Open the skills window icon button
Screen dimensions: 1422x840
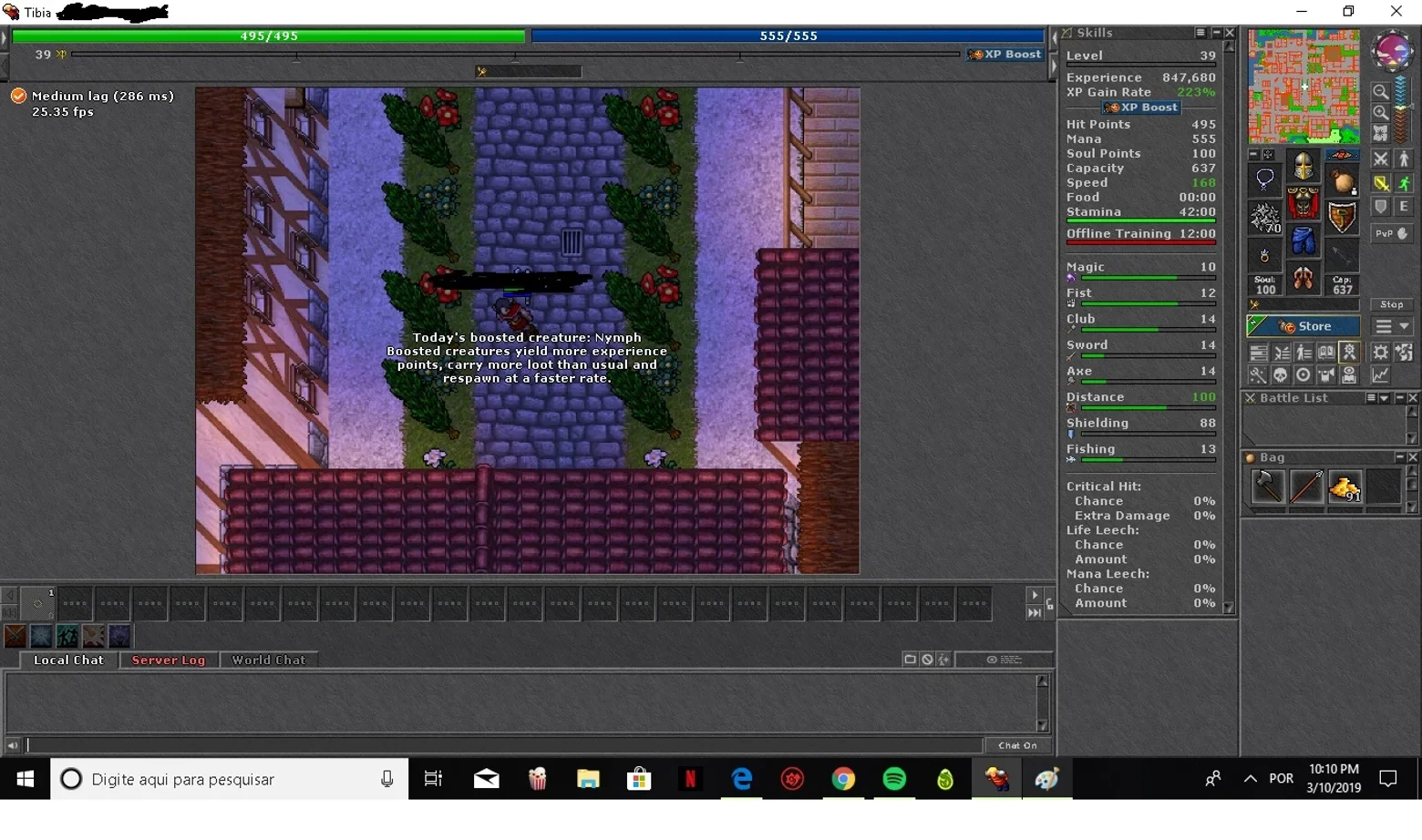coord(1258,353)
